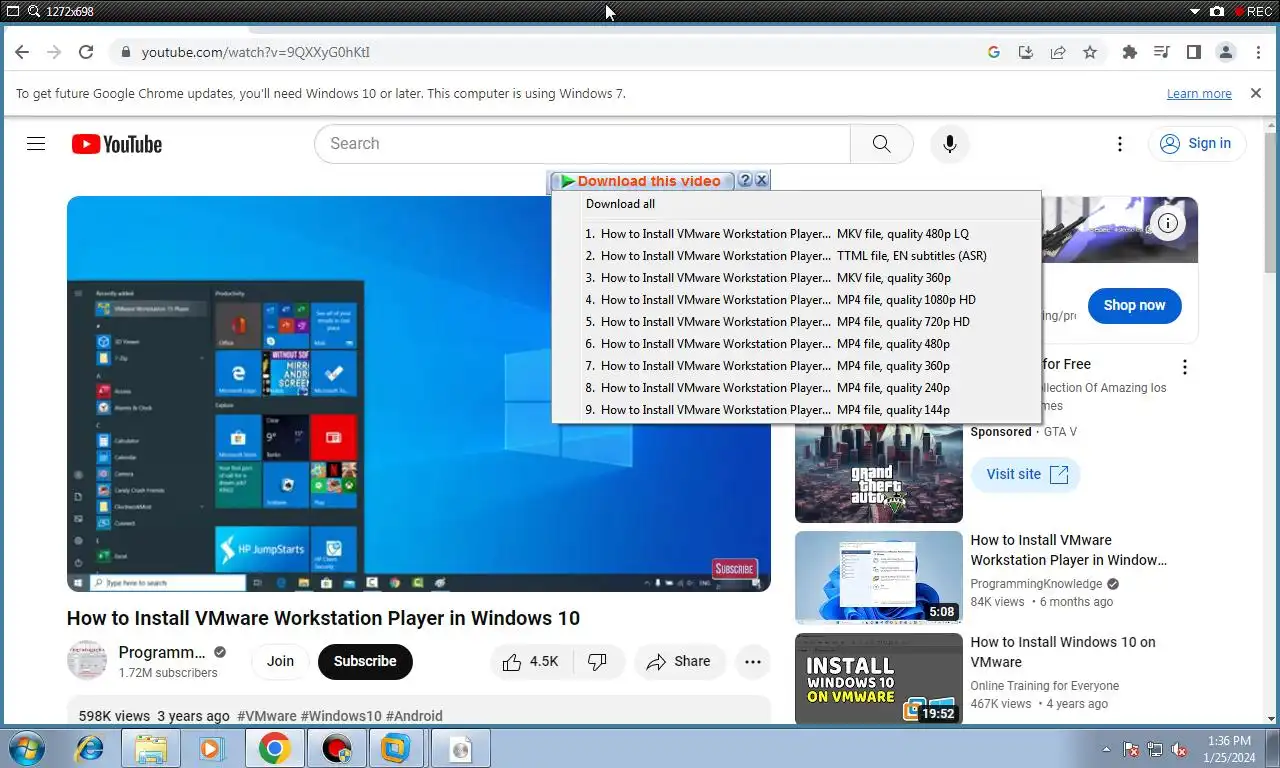The height and width of the screenshot is (768, 1280).
Task: Open Windows Media Player in taskbar
Action: [212, 748]
